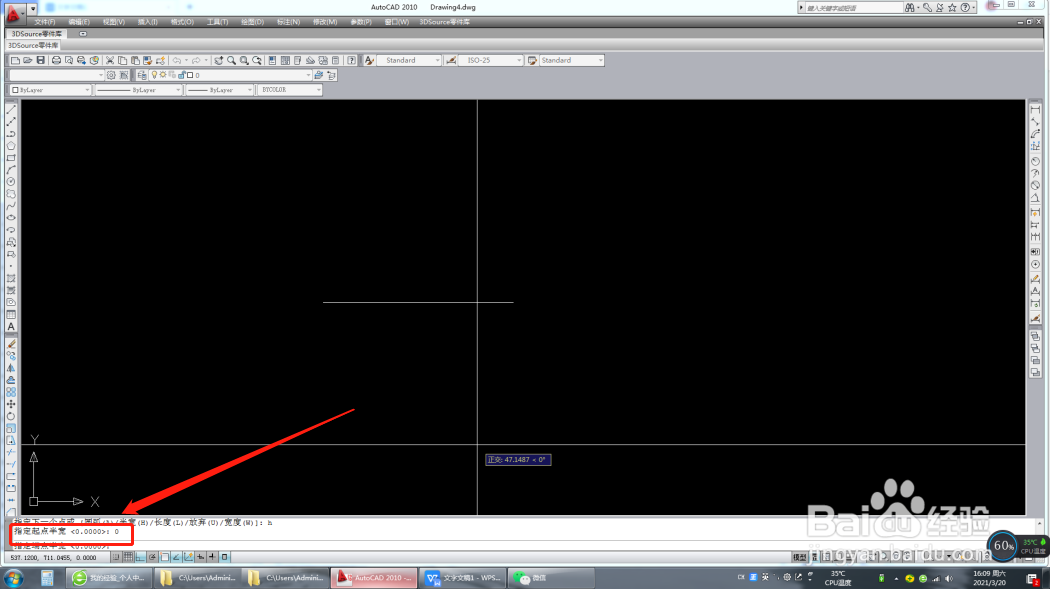Activate Zoom Window tool
Viewport: 1051px width, 590px height.
(244, 60)
